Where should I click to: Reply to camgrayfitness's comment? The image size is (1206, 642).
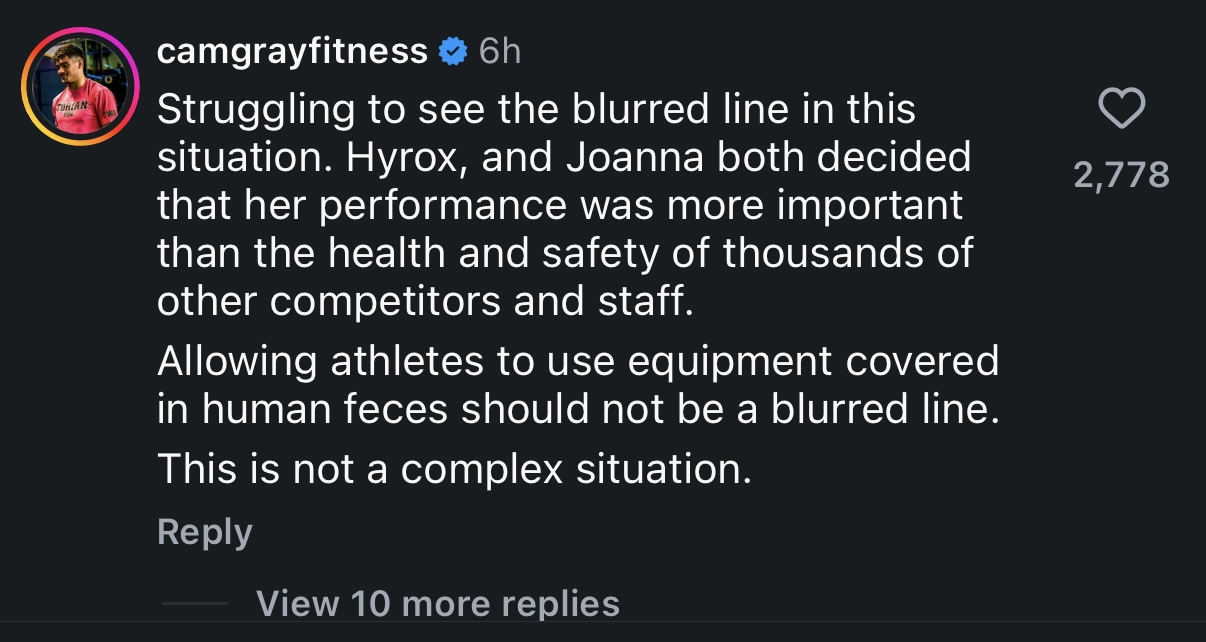pyautogui.click(x=205, y=532)
